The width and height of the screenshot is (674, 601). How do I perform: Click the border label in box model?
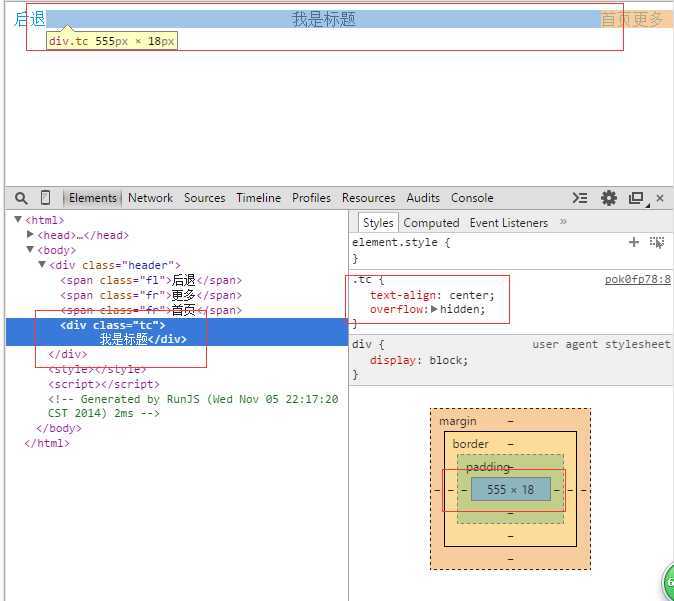470,444
